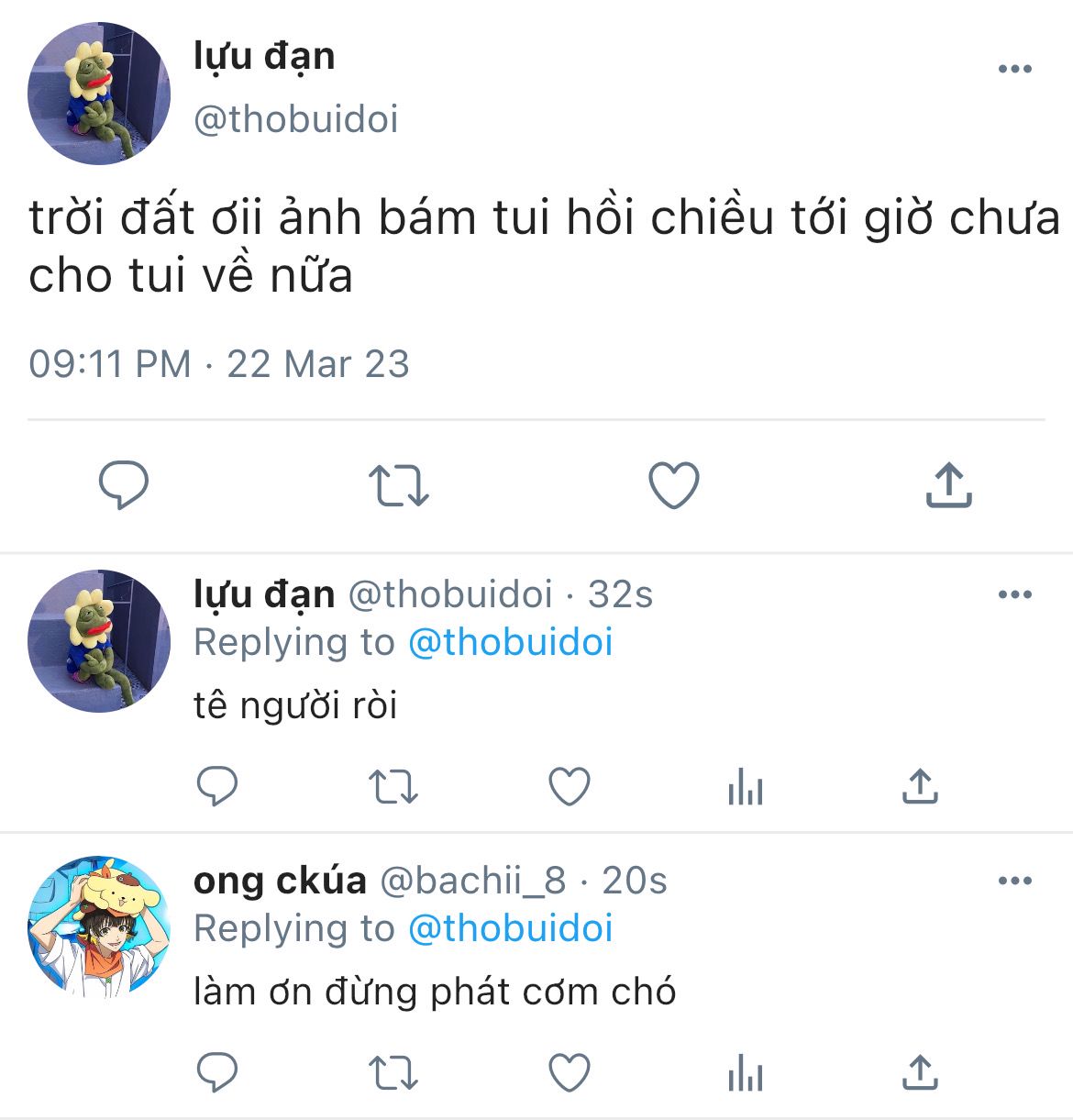Screen dimensions: 1073x1120
Task: Retweet the main tweet about 'trời đất ơii'
Action: tap(398, 485)
